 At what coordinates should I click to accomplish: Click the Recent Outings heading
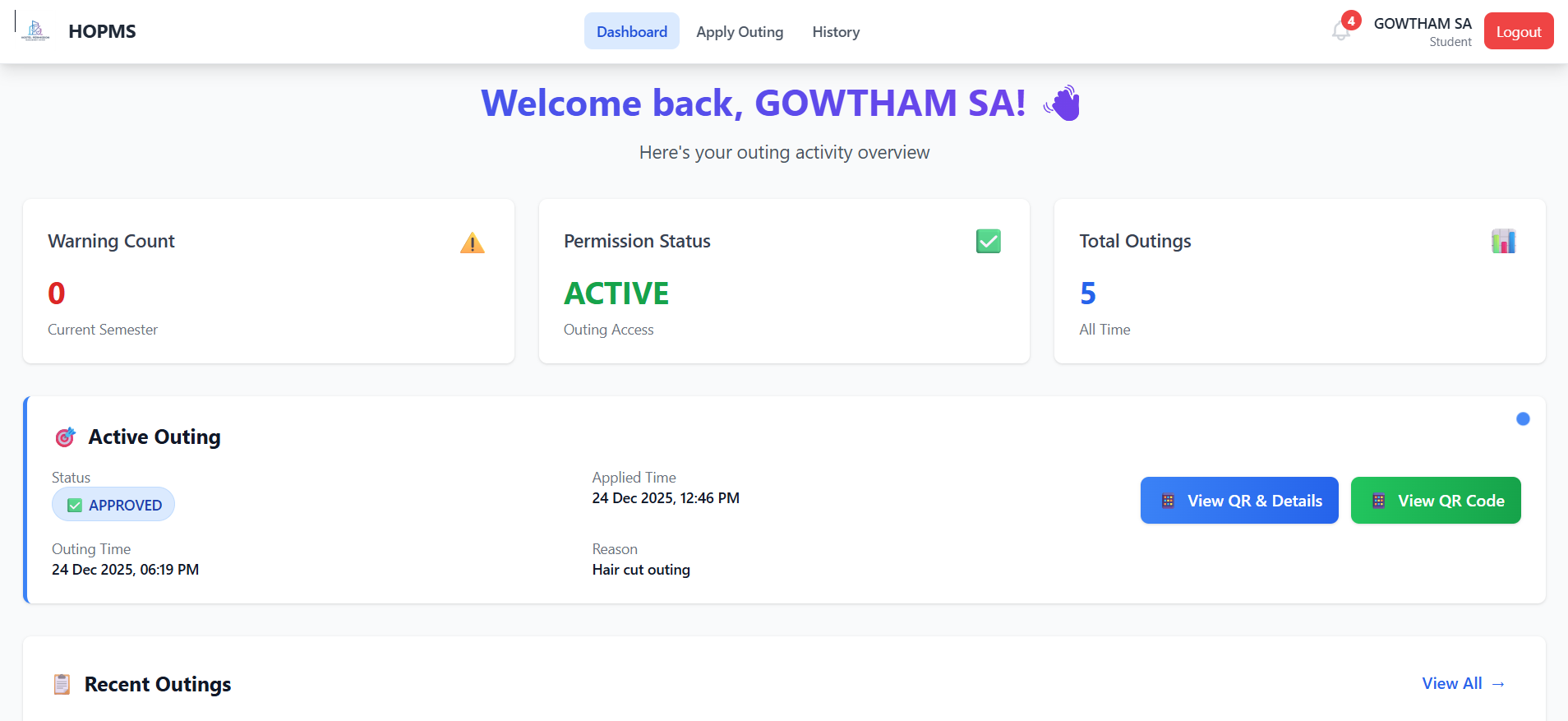click(x=158, y=684)
